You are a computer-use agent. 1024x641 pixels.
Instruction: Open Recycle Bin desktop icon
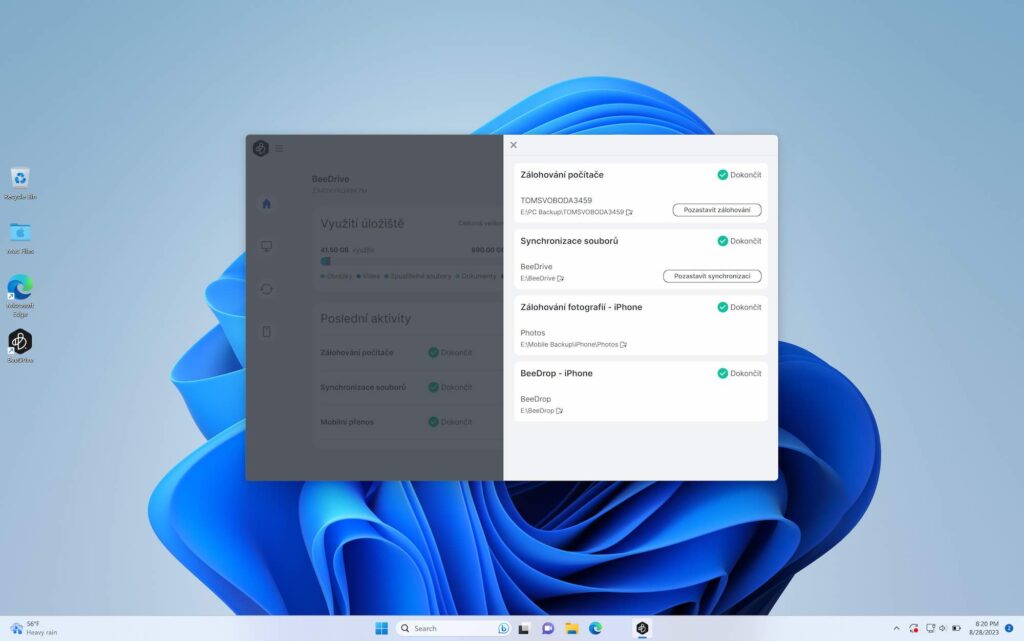20,183
